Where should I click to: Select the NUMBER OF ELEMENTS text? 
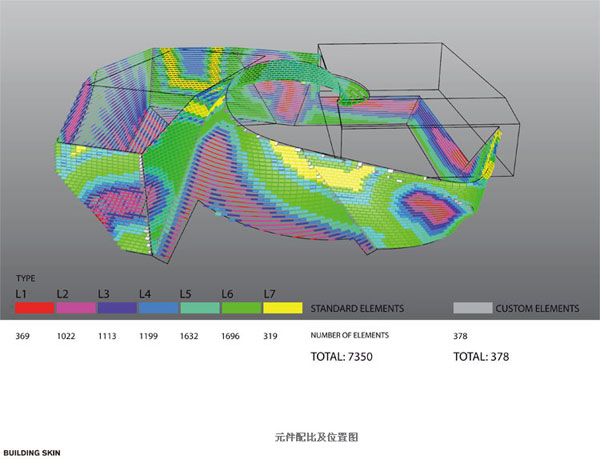click(x=349, y=336)
